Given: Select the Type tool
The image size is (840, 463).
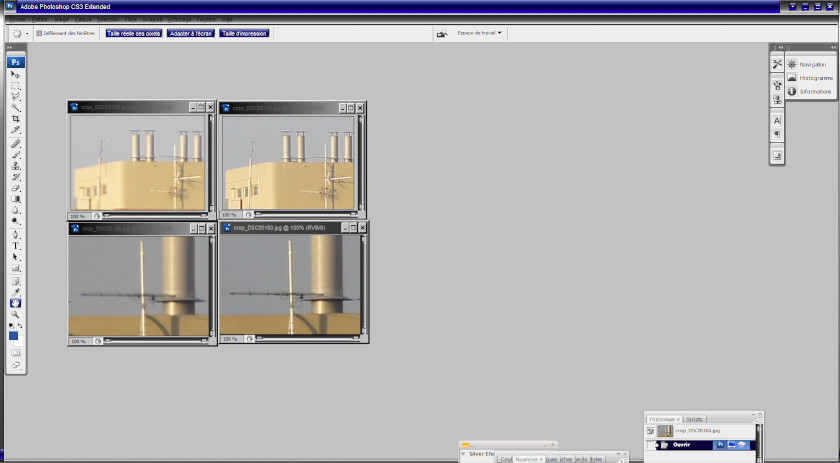Looking at the screenshot, I should point(16,246).
